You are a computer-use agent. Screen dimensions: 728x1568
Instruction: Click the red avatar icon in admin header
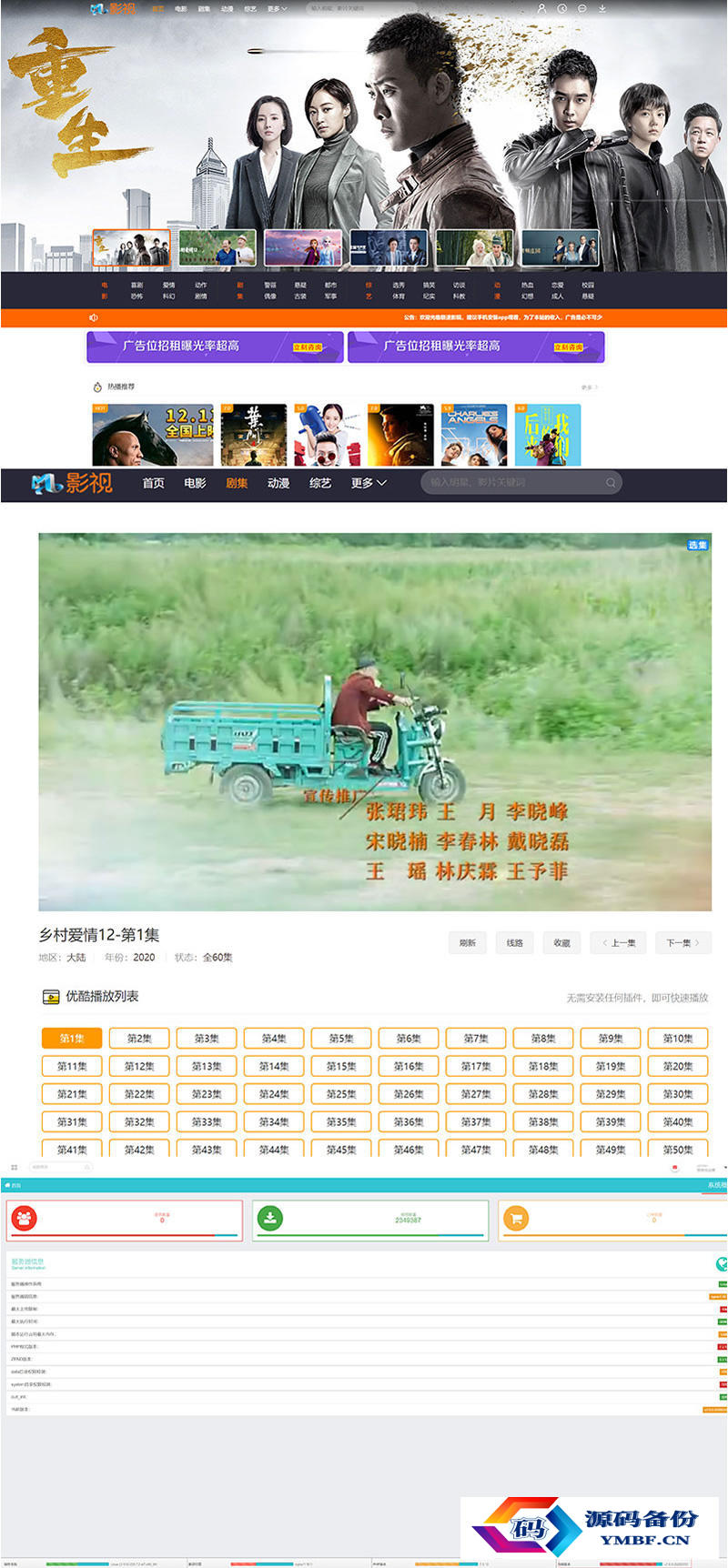coord(674,1167)
